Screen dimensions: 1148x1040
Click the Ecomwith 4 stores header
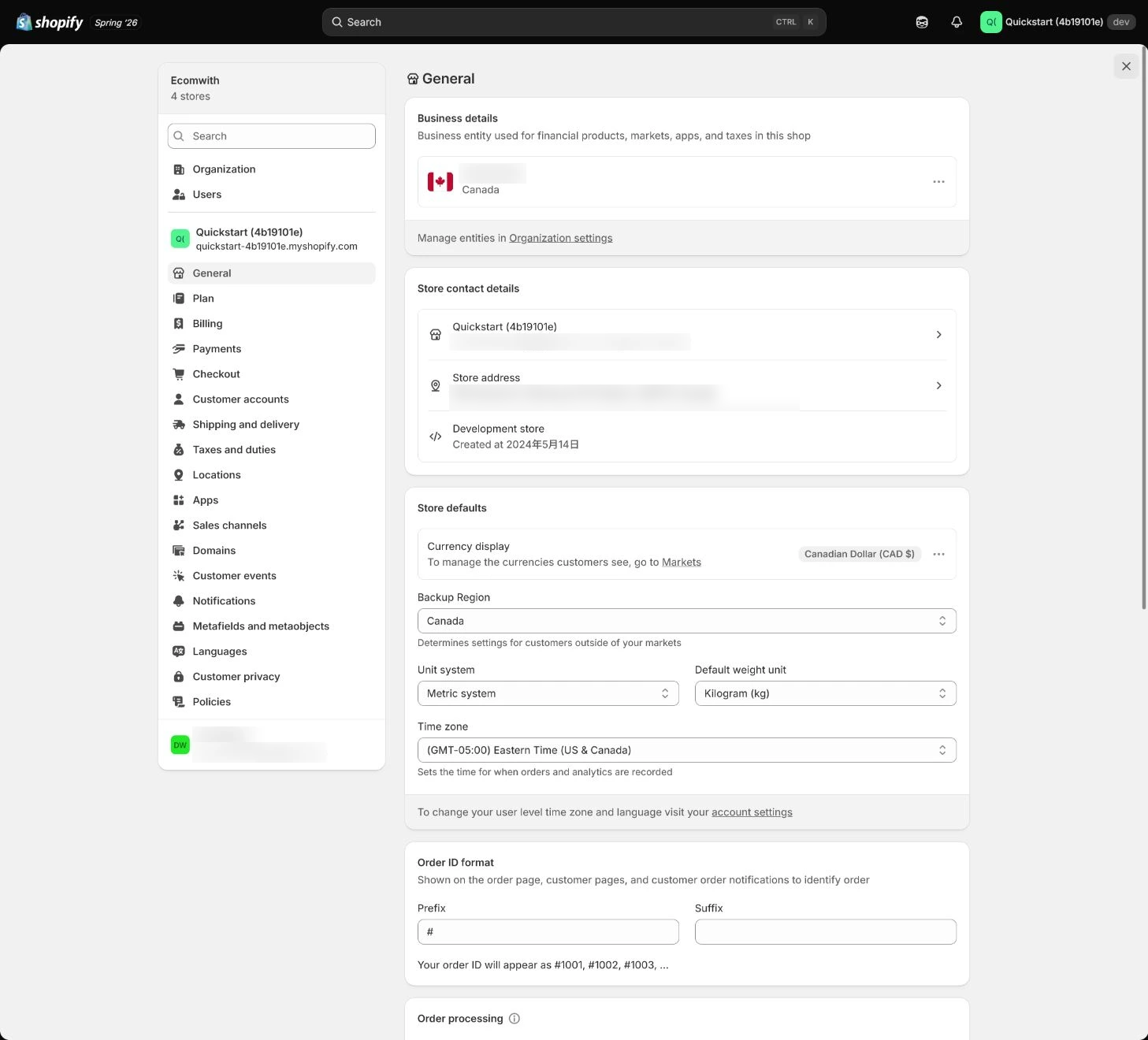271,88
